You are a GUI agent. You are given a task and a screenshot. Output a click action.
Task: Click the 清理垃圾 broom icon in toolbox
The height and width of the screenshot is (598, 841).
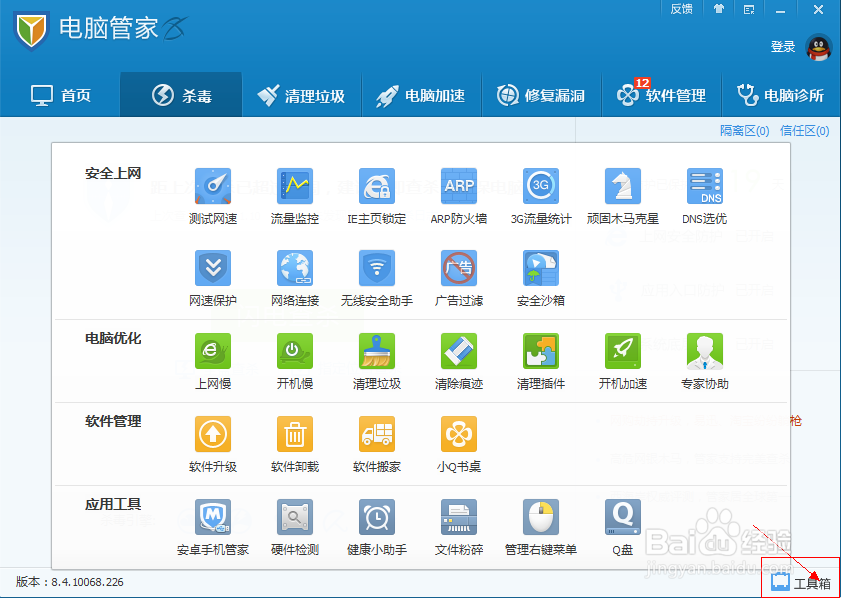click(x=377, y=351)
